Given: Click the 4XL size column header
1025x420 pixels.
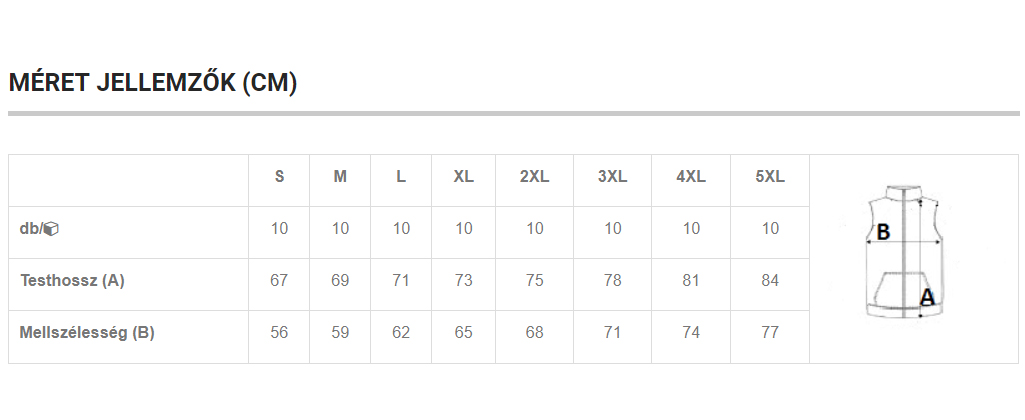Looking at the screenshot, I should (x=691, y=177).
